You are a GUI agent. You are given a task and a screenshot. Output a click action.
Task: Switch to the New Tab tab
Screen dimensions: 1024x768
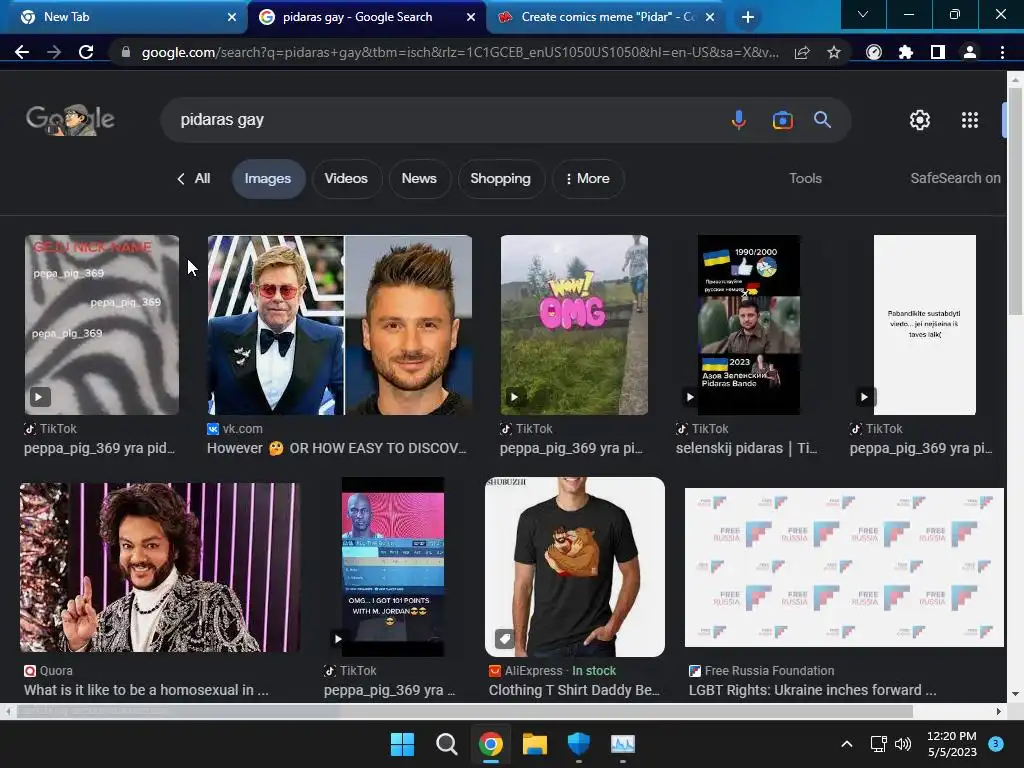pos(124,17)
